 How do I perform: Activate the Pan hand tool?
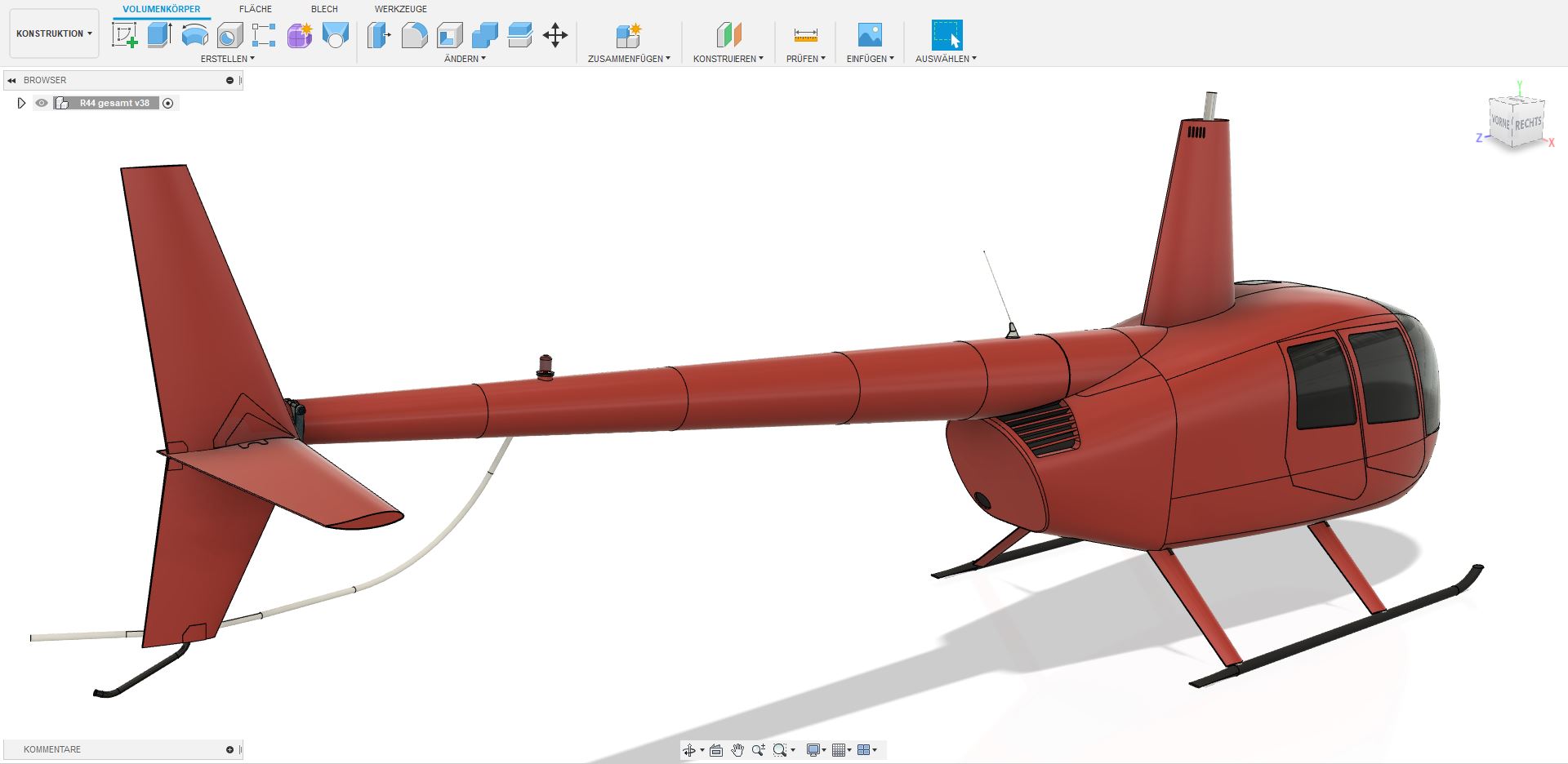tap(737, 750)
